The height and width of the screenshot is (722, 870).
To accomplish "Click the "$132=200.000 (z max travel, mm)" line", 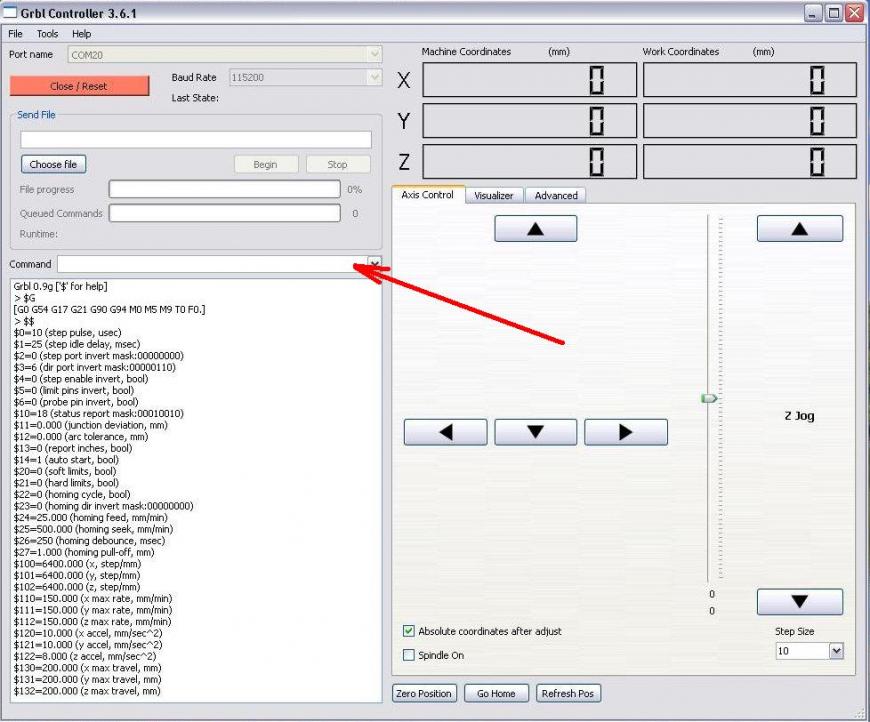I will [87, 691].
